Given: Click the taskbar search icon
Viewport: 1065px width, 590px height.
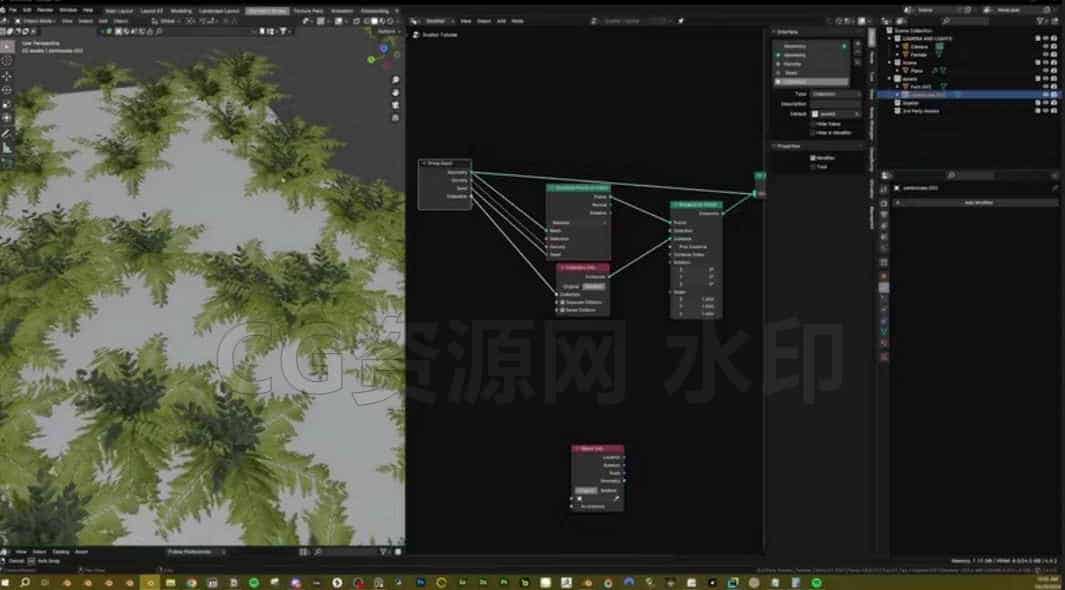Looking at the screenshot, I should pos(25,583).
